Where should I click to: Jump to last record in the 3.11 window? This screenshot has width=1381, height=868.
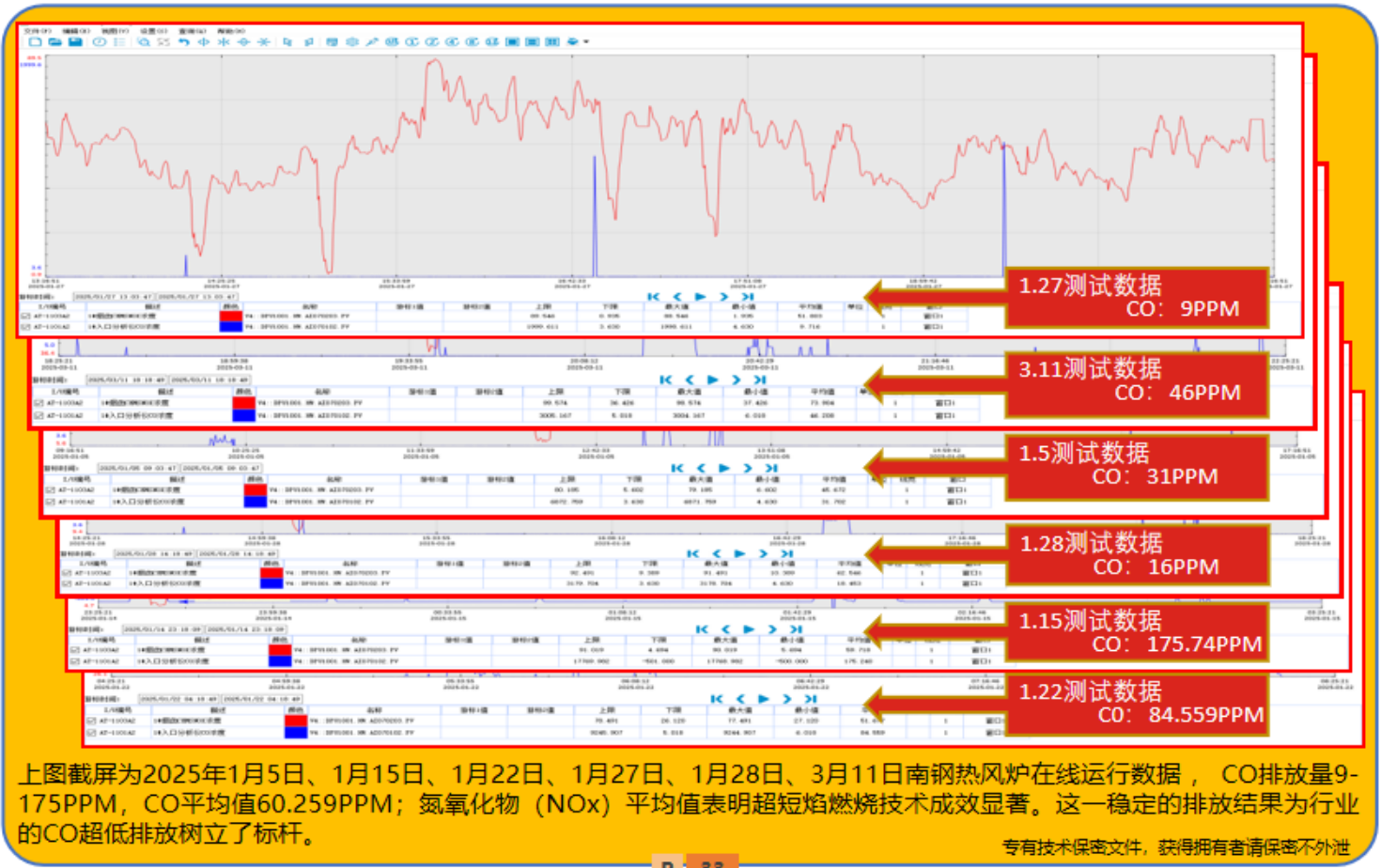pyautogui.click(x=759, y=380)
